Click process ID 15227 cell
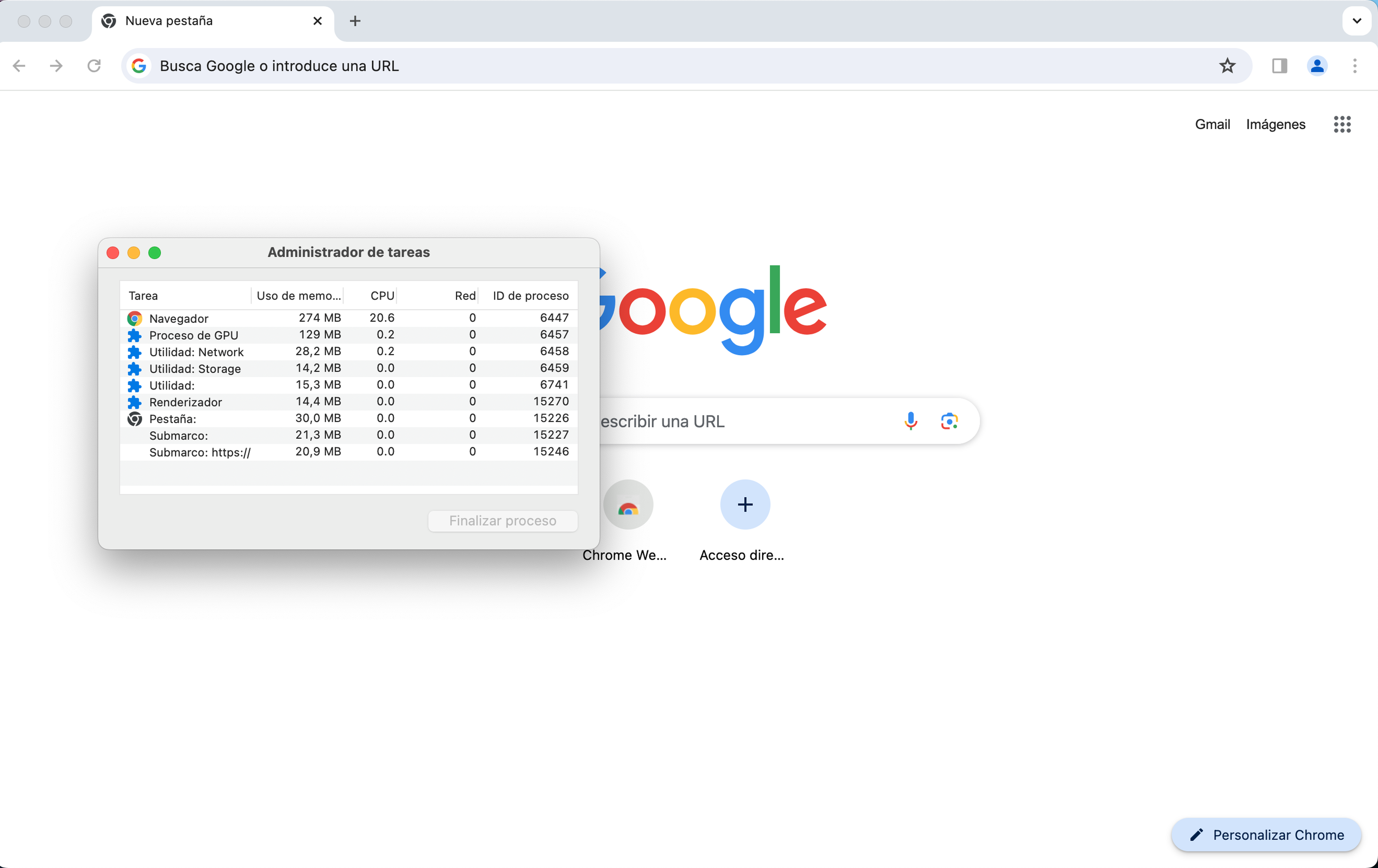The width and height of the screenshot is (1378, 868). (x=550, y=435)
